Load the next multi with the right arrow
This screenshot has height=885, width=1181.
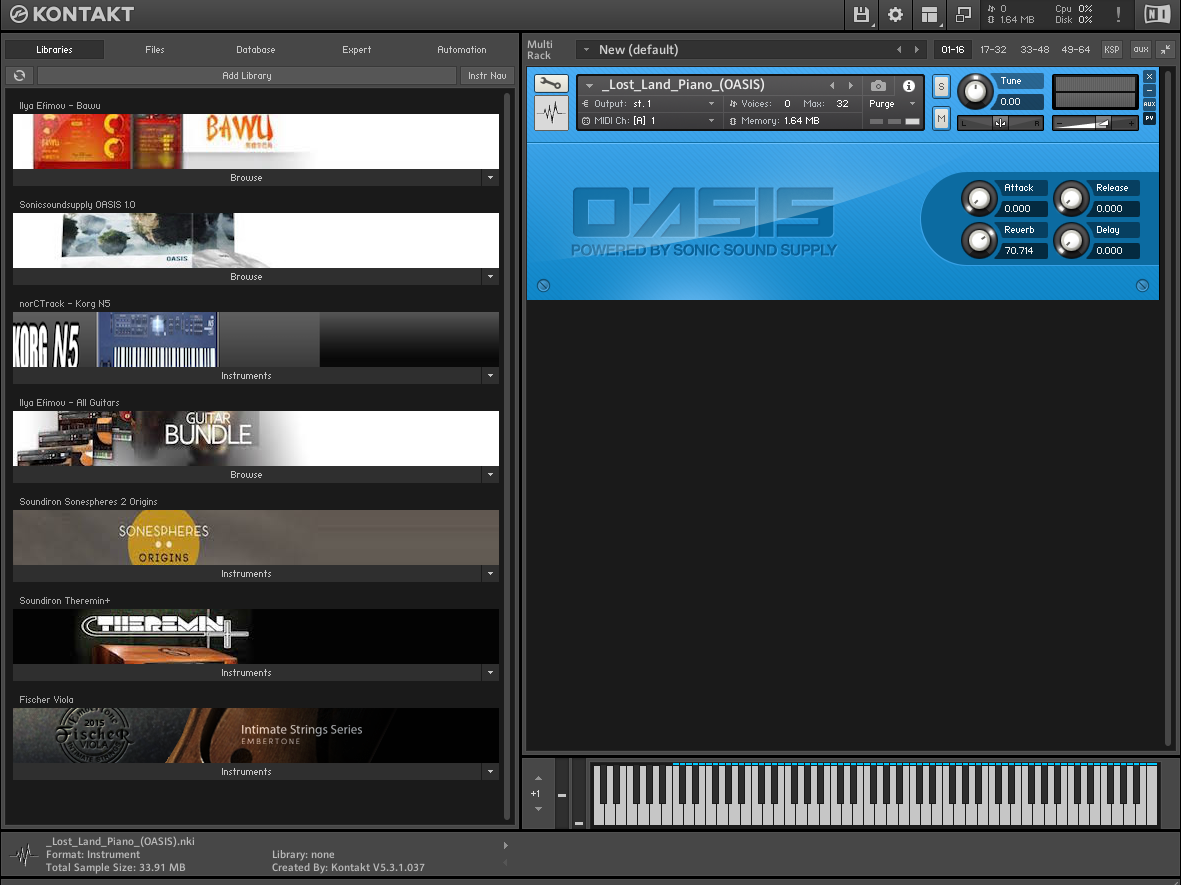click(x=917, y=50)
